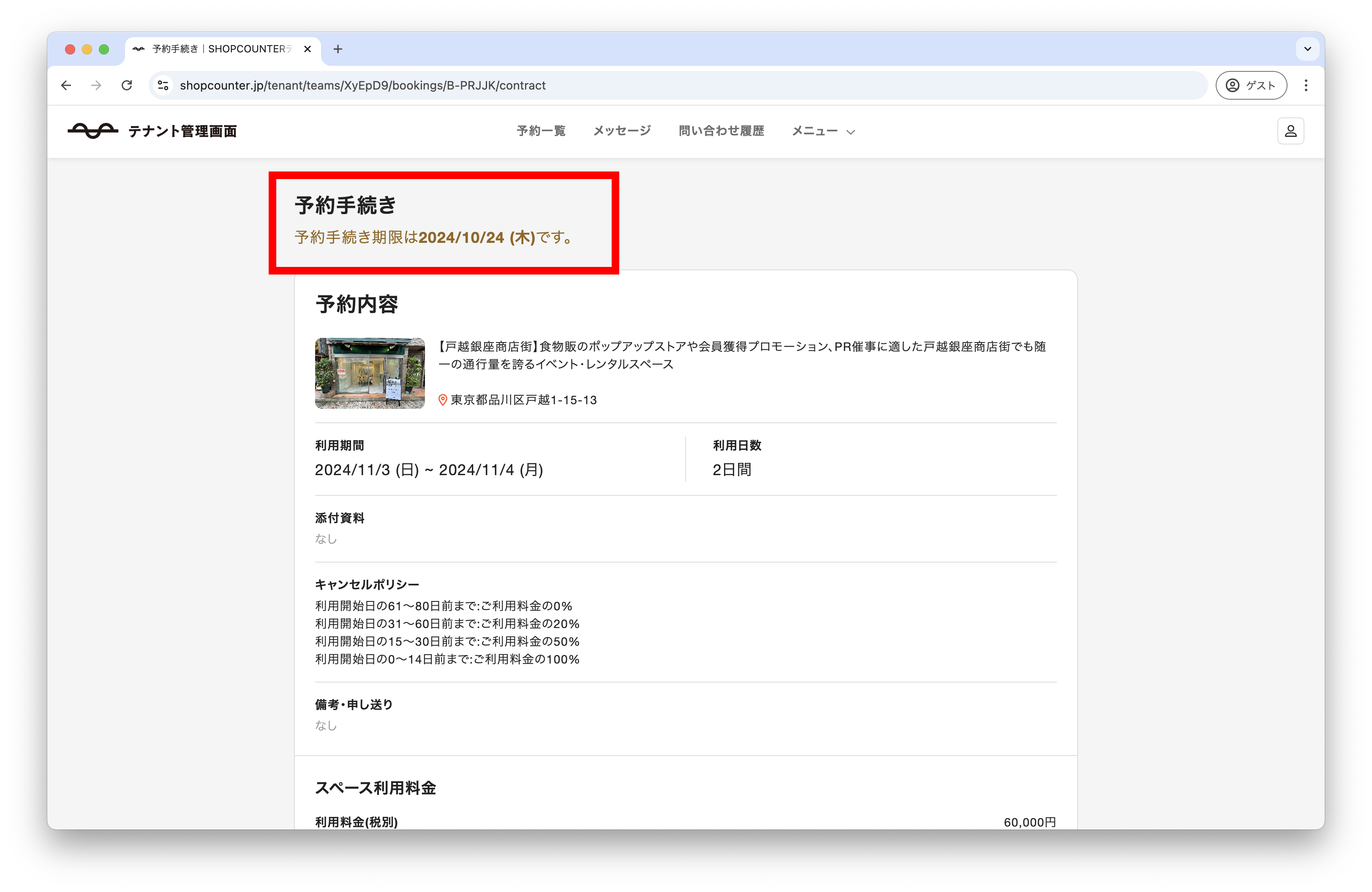Click the キャンセルポリシー heading
Viewport: 1372px width, 892px height.
367,584
